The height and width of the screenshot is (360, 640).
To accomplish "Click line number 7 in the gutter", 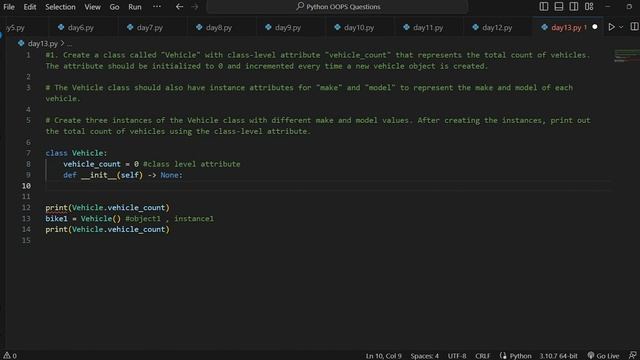I will [28, 153].
